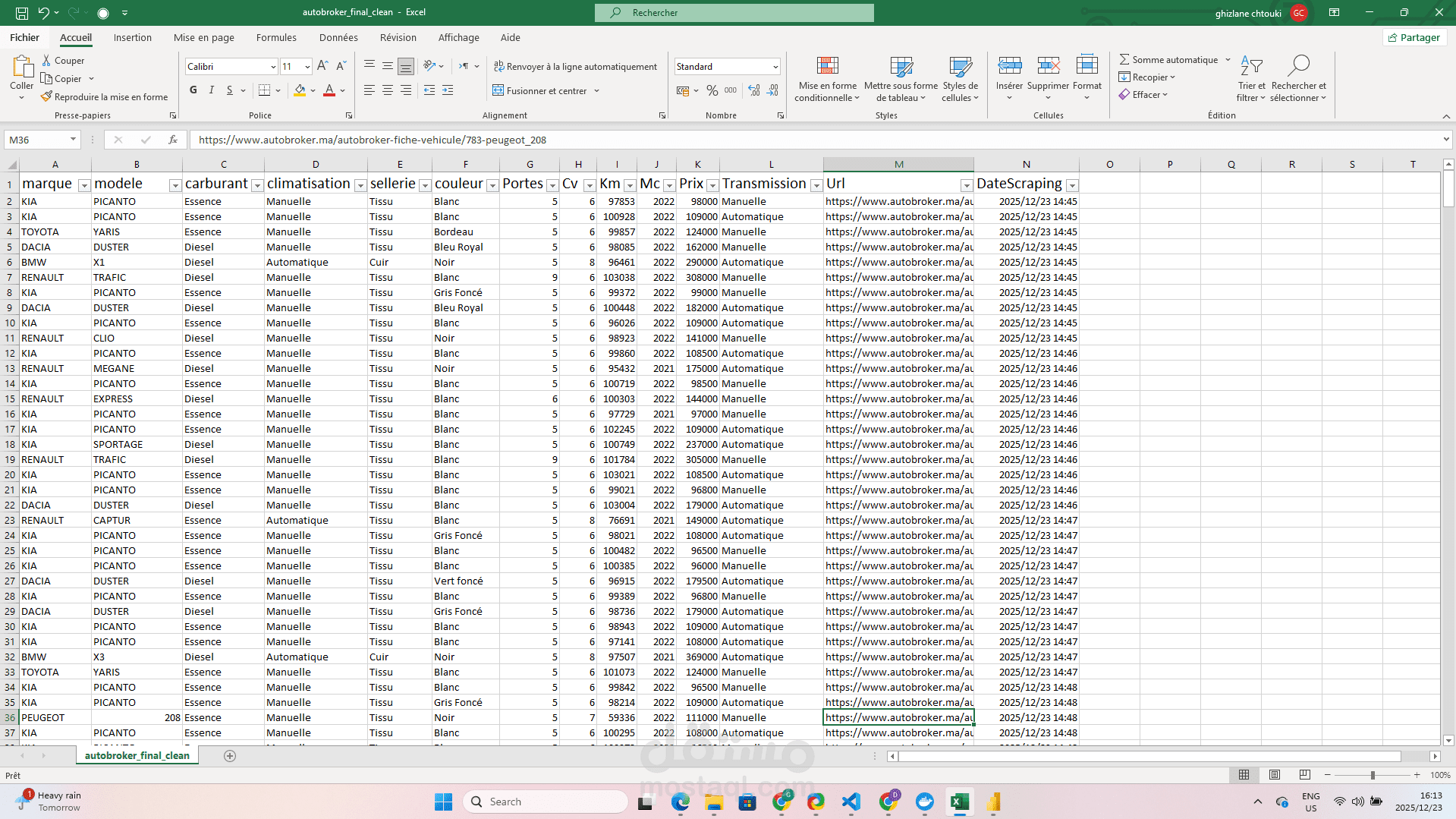The image size is (1456, 819).
Task: Click the Save icon in title bar
Action: click(22, 13)
